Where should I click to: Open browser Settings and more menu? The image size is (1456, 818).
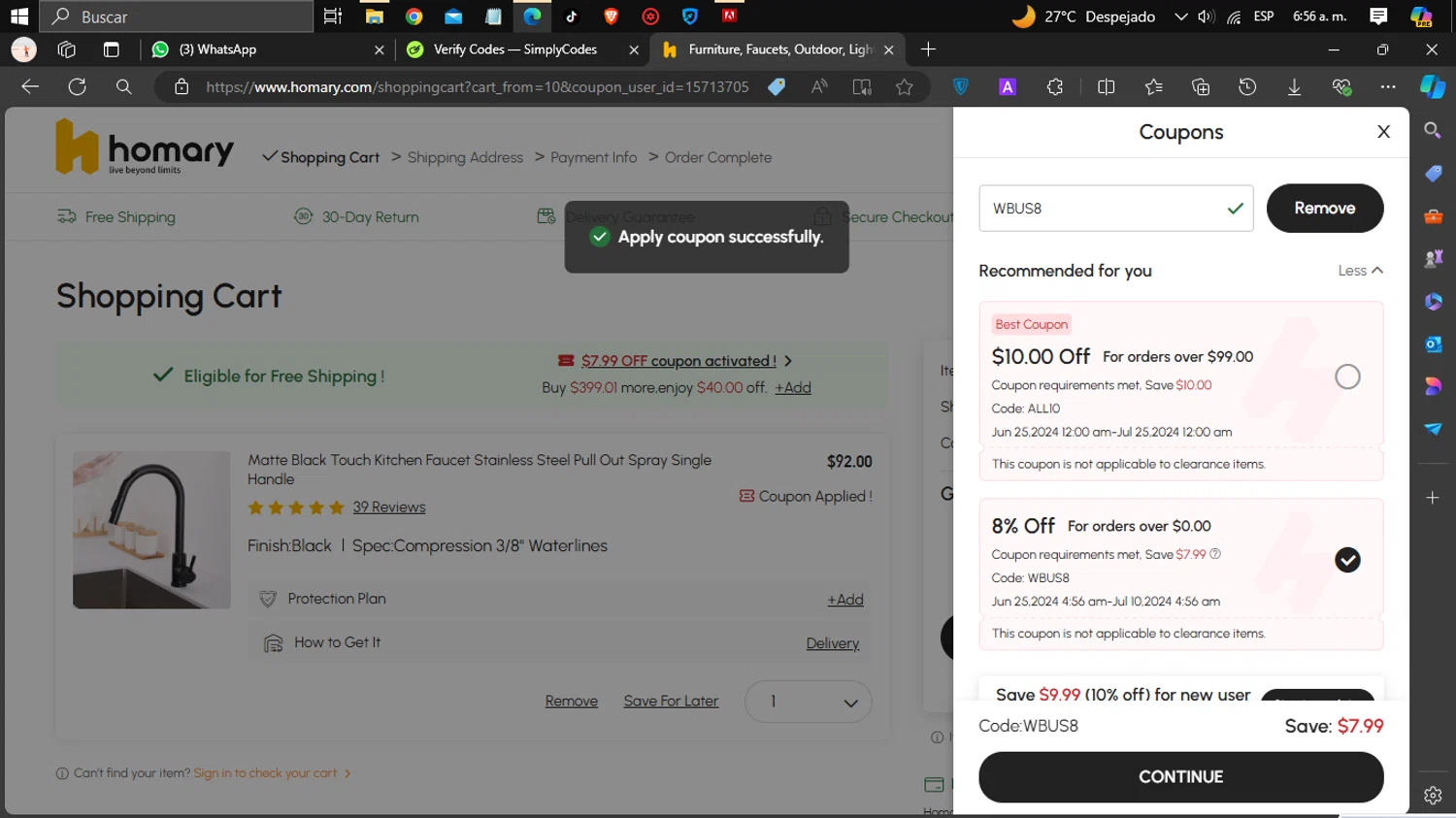[1388, 87]
